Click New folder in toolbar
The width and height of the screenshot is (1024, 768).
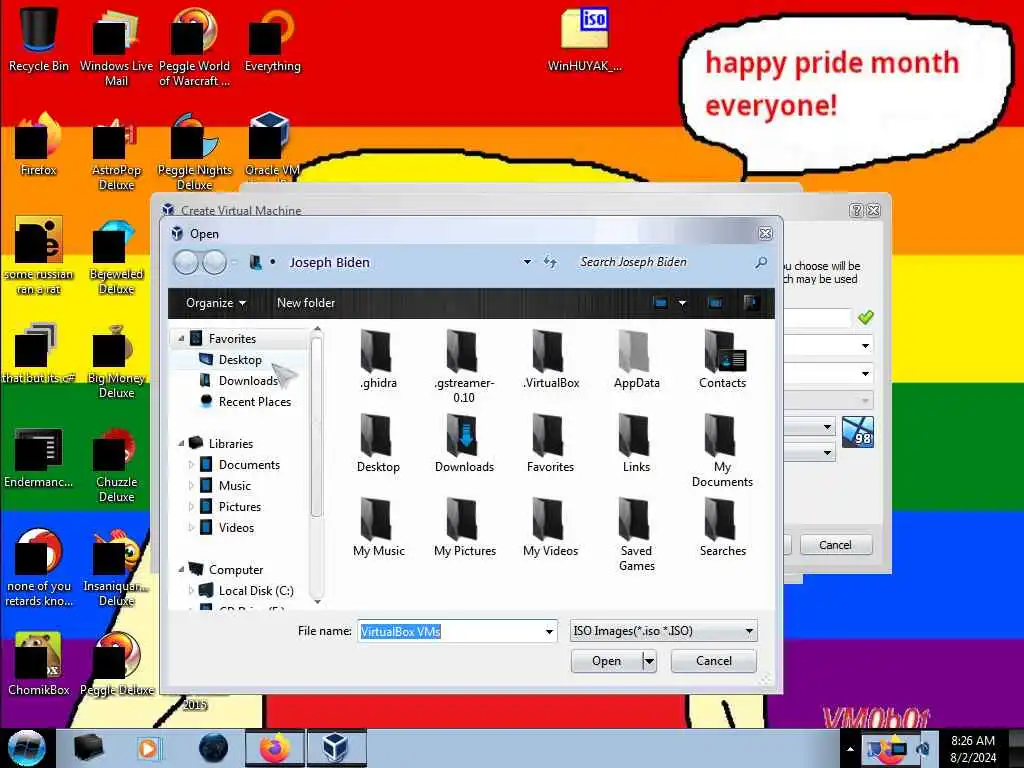pyautogui.click(x=306, y=303)
